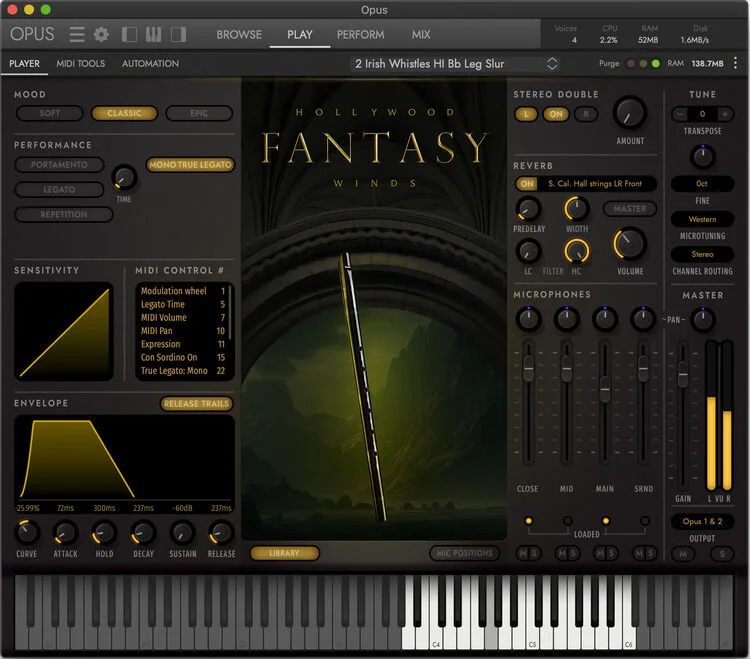The height and width of the screenshot is (659, 750).
Task: Open the Western microtuning dropdown
Action: 702,219
